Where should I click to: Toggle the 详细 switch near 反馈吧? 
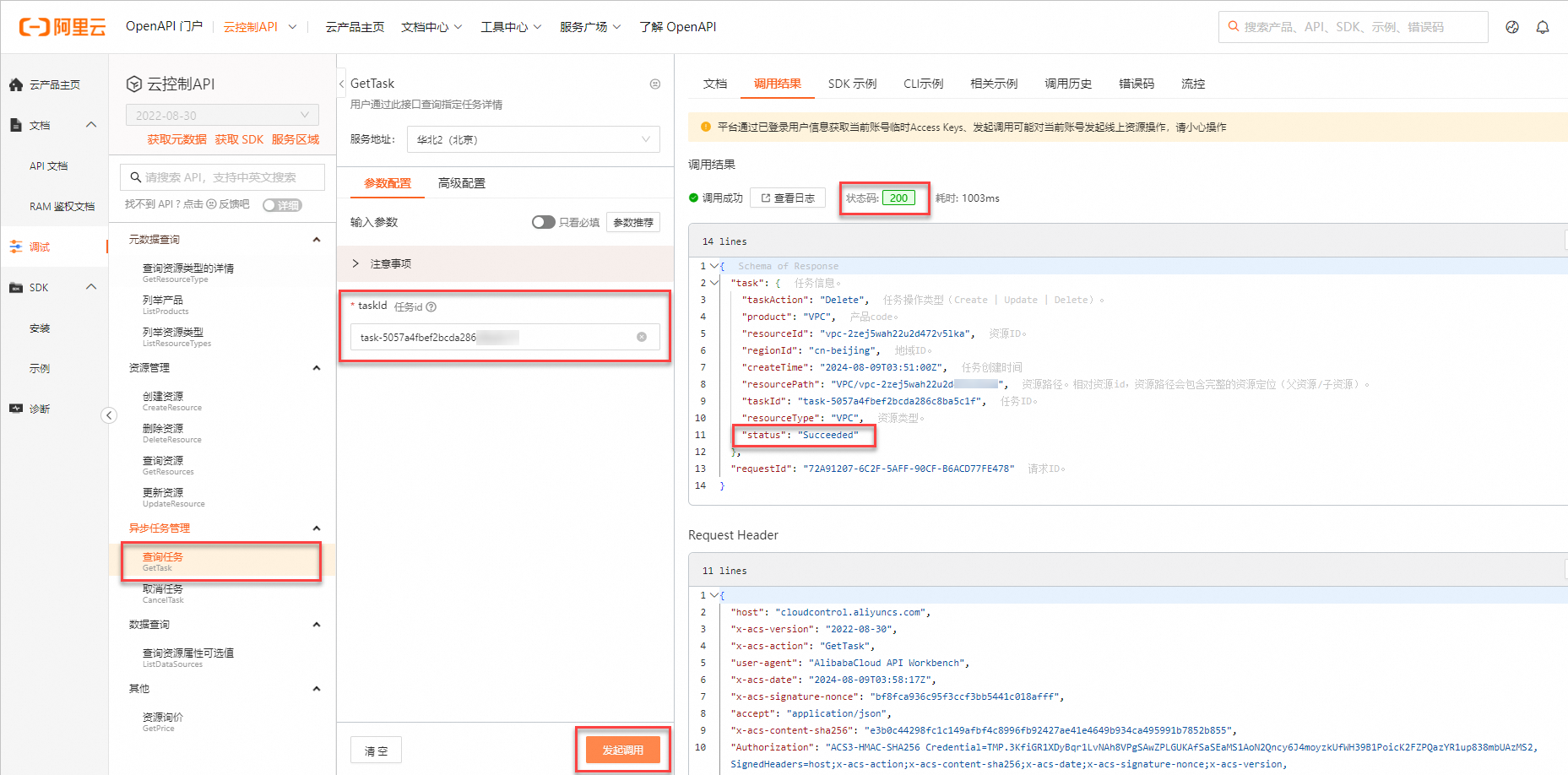point(282,204)
